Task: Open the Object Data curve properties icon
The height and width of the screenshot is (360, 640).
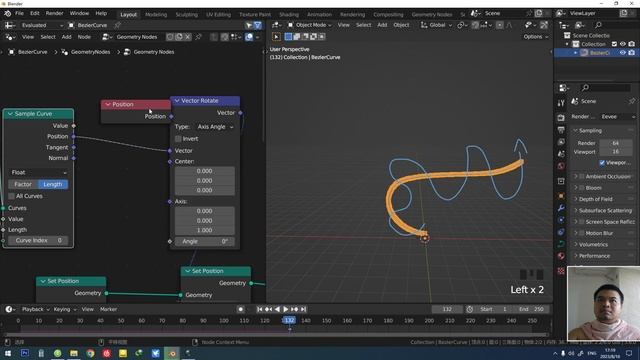Action: point(561,244)
